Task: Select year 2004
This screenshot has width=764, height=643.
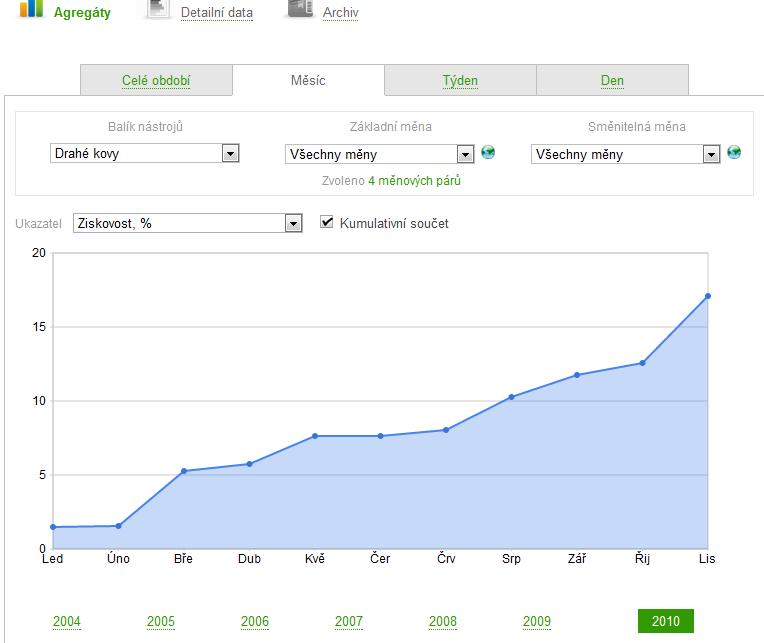Action: coord(67,621)
